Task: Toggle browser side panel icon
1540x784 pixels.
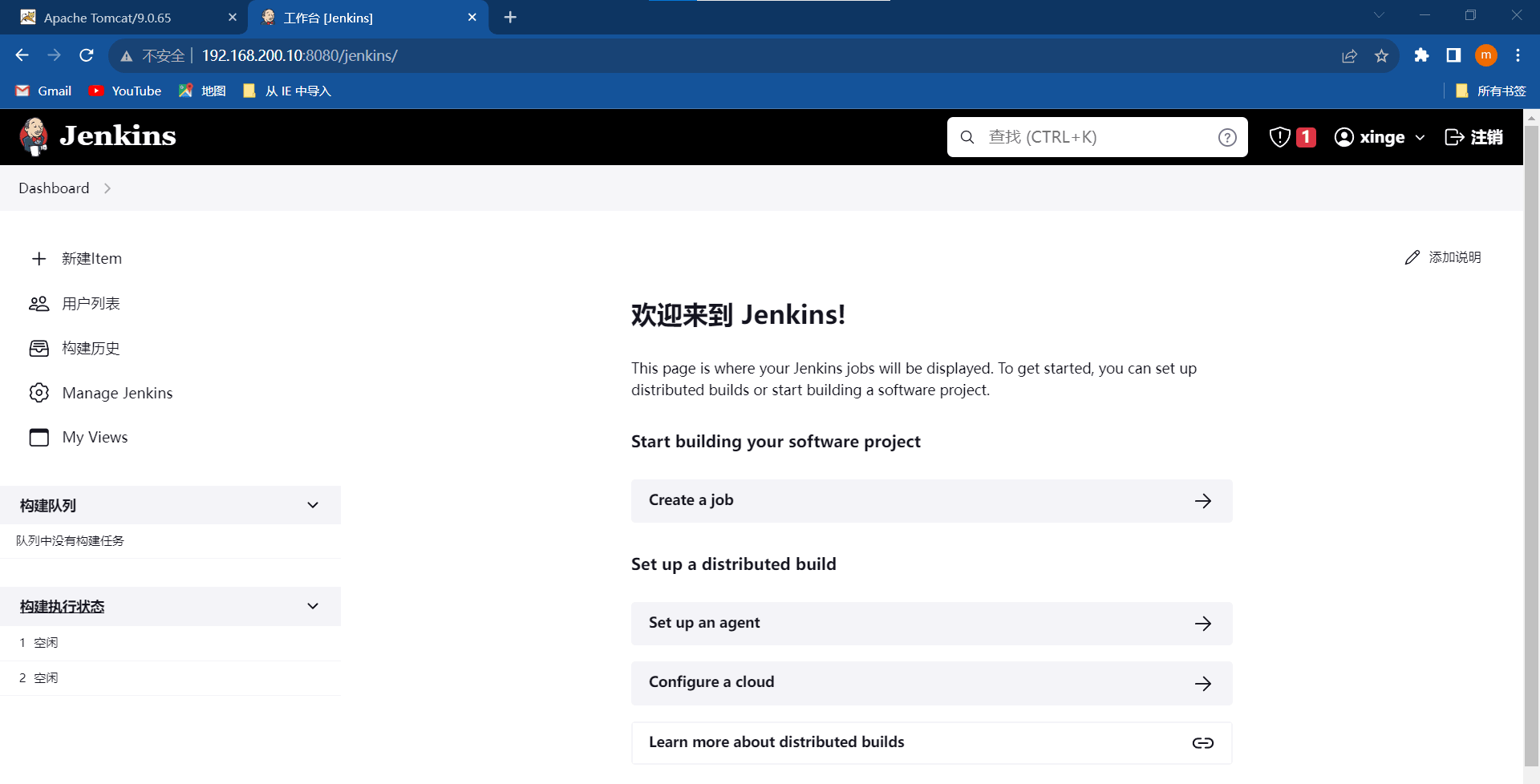Action: point(1453,55)
